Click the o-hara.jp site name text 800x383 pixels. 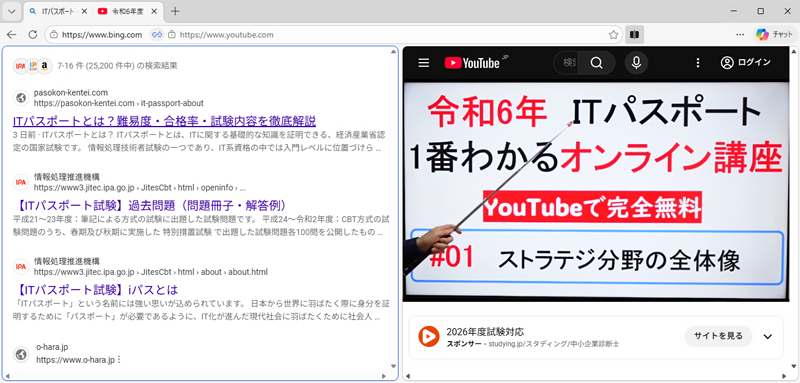coord(52,347)
